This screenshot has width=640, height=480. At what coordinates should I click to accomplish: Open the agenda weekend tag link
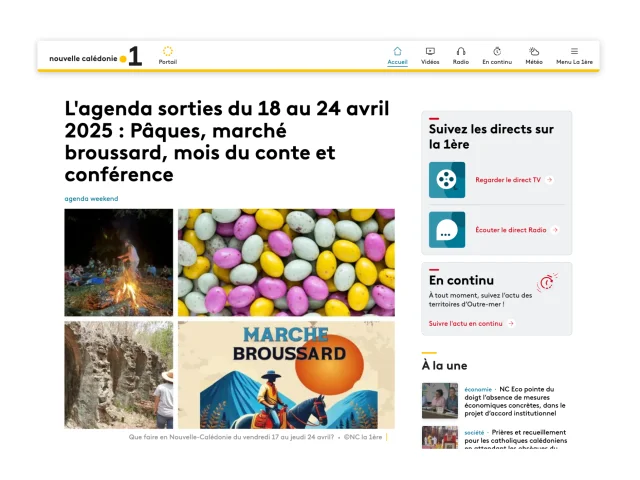[91, 199]
